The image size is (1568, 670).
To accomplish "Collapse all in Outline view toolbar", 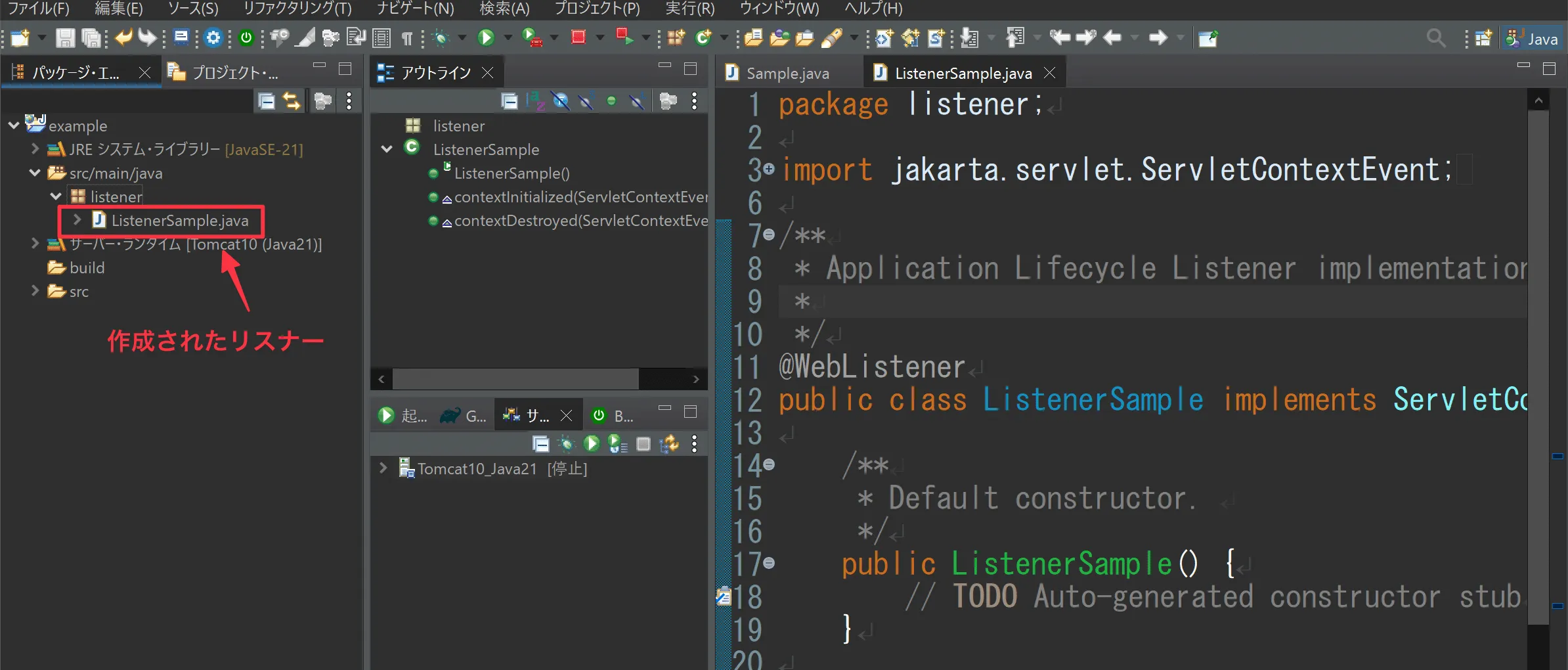I will [509, 101].
